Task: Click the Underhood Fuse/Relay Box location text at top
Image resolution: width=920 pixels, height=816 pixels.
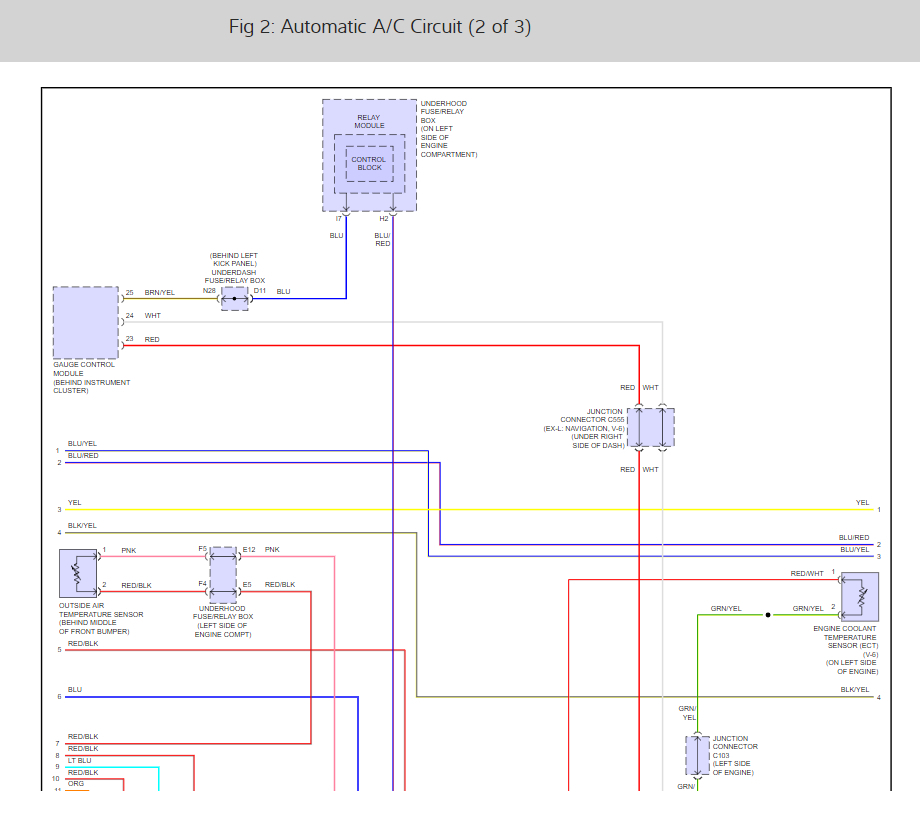Action: (448, 129)
